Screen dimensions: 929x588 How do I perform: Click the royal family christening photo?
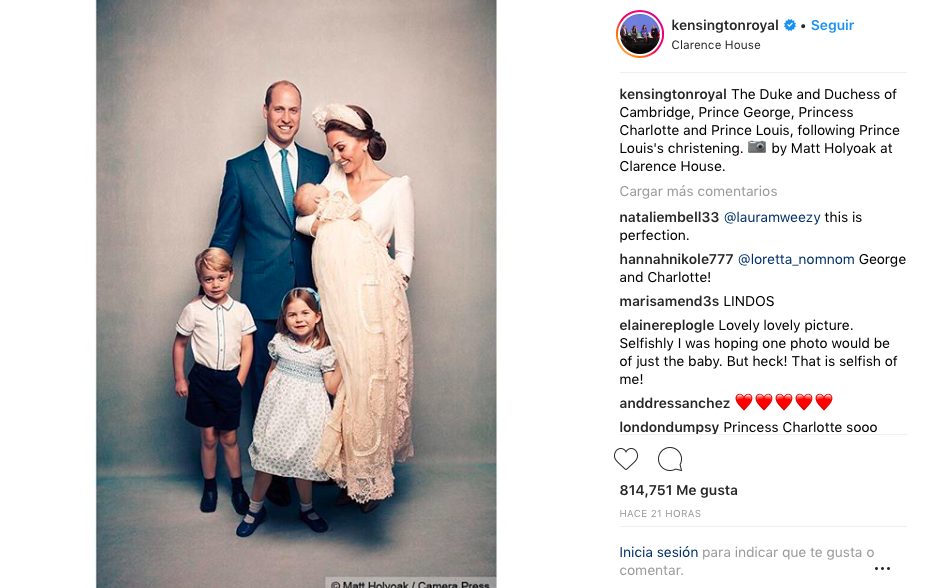pos(296,290)
